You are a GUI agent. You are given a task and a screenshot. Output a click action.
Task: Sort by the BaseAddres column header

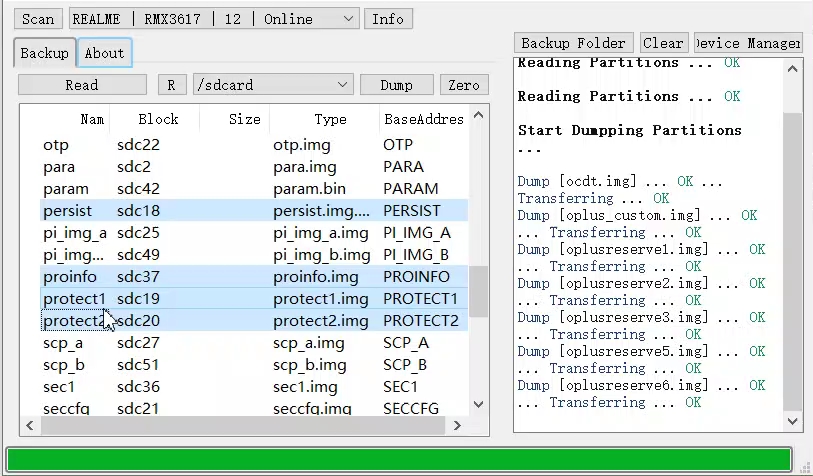[424, 119]
